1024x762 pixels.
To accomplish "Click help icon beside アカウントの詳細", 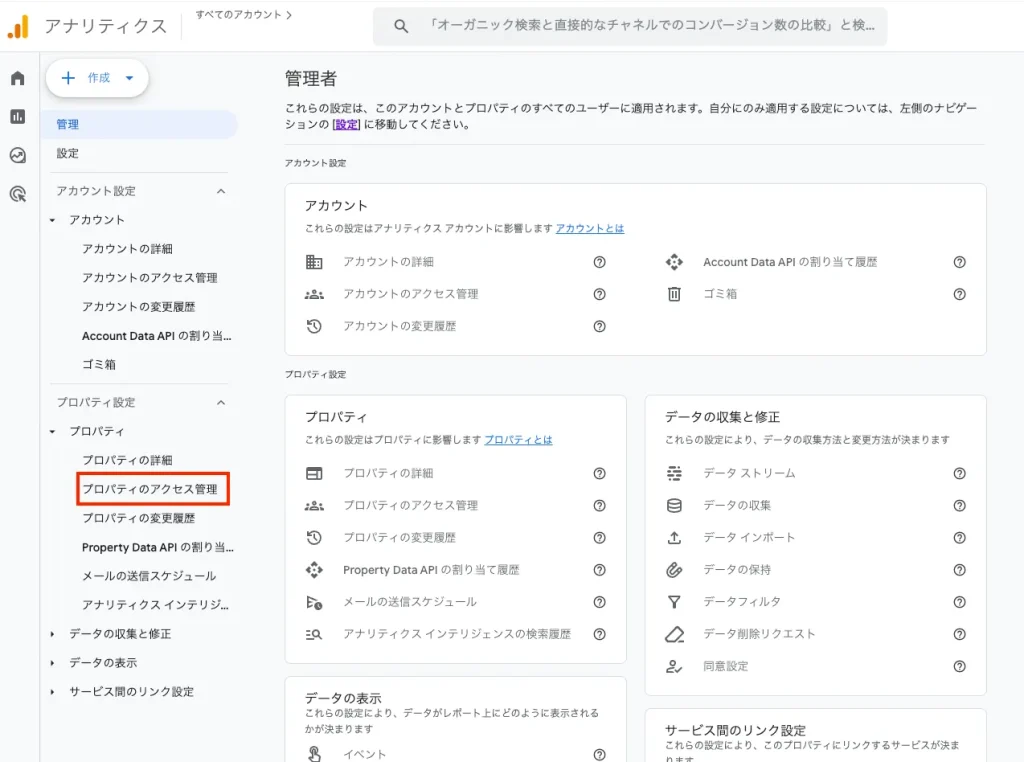I will coord(600,262).
